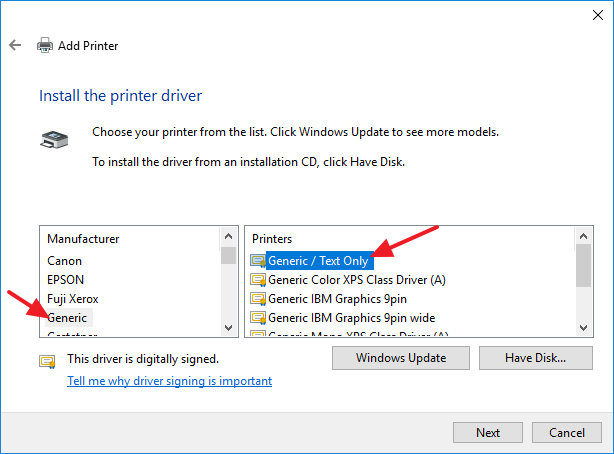
Task: Click Manufacturer list scrollbar thumb
Action: (x=229, y=255)
